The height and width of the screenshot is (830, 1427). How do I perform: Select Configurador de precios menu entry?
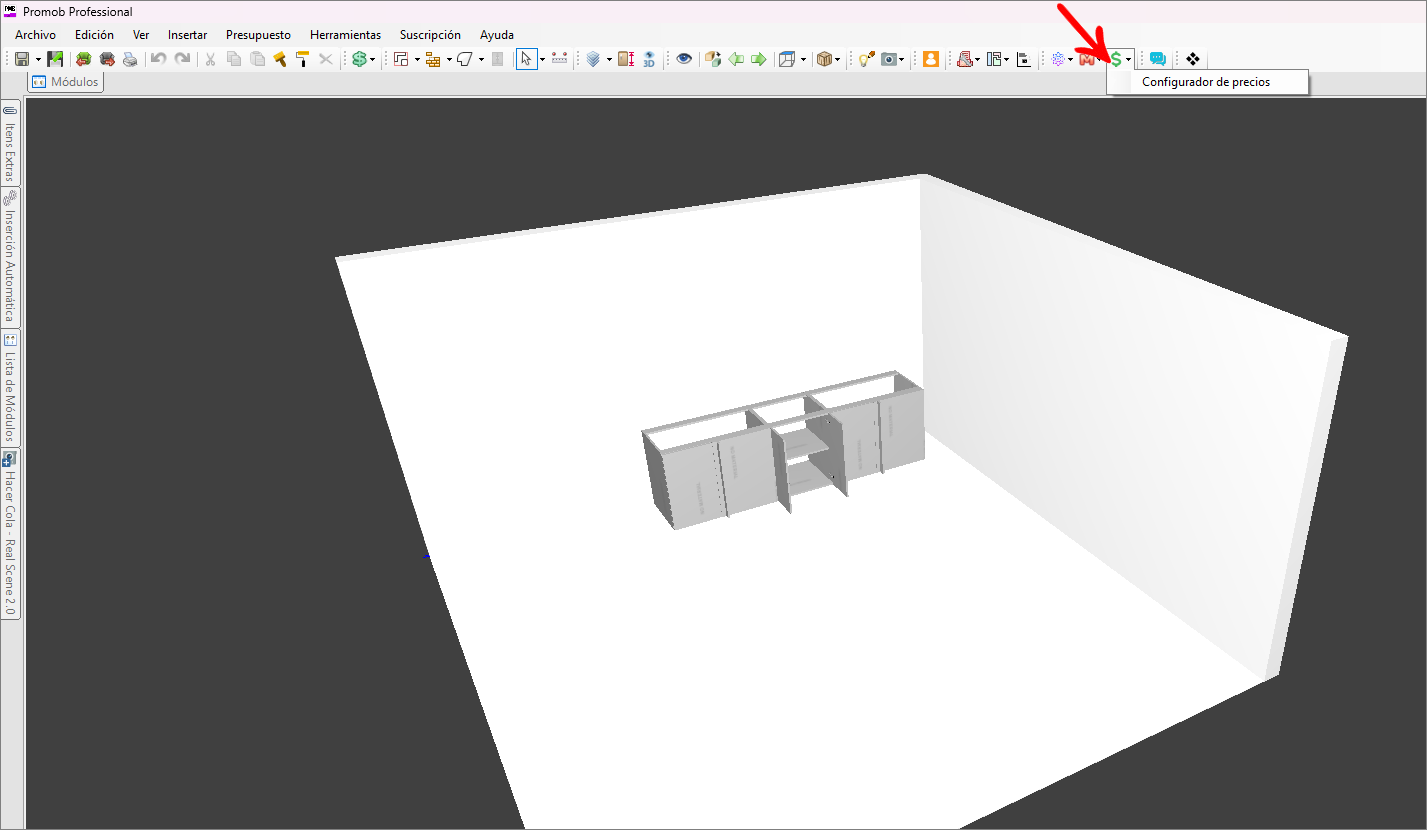1207,82
